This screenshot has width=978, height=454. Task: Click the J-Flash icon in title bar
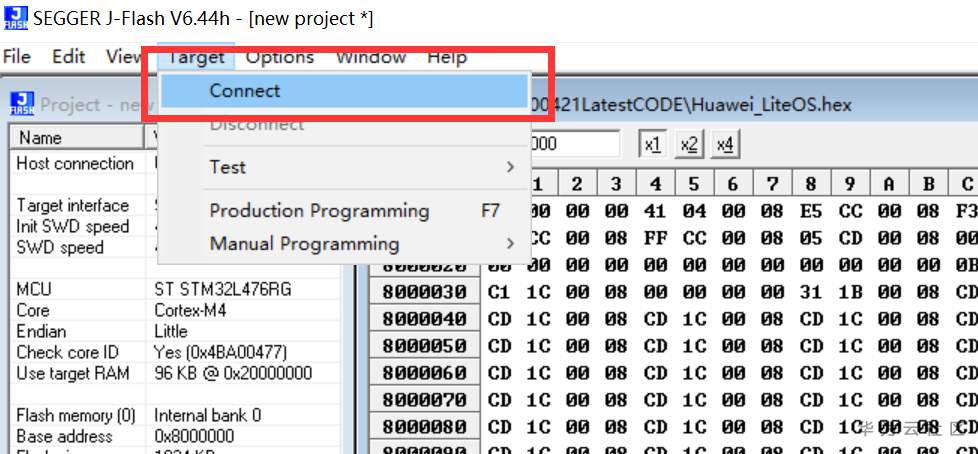tap(16, 17)
